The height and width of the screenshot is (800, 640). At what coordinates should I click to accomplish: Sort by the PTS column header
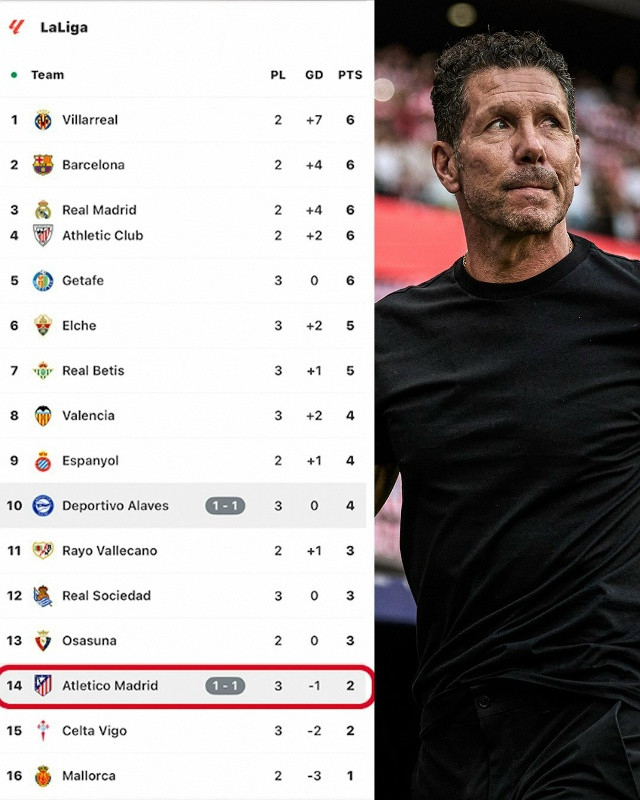(350, 75)
